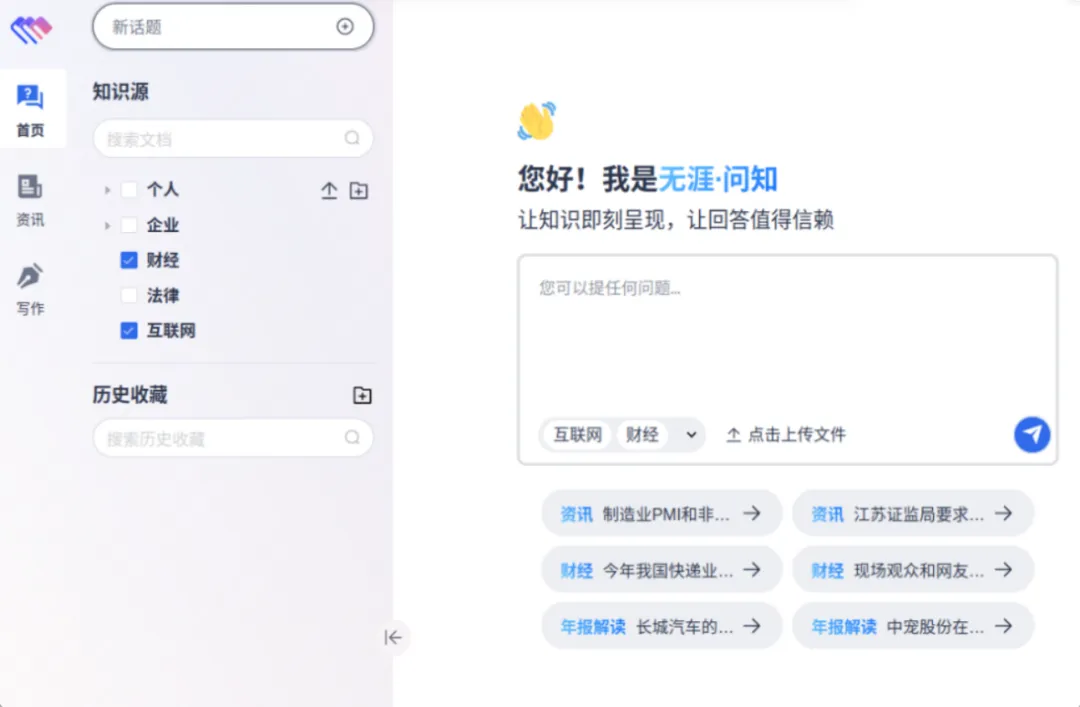
Task: Open suggestion 现场观众和网友...
Action: [913, 570]
